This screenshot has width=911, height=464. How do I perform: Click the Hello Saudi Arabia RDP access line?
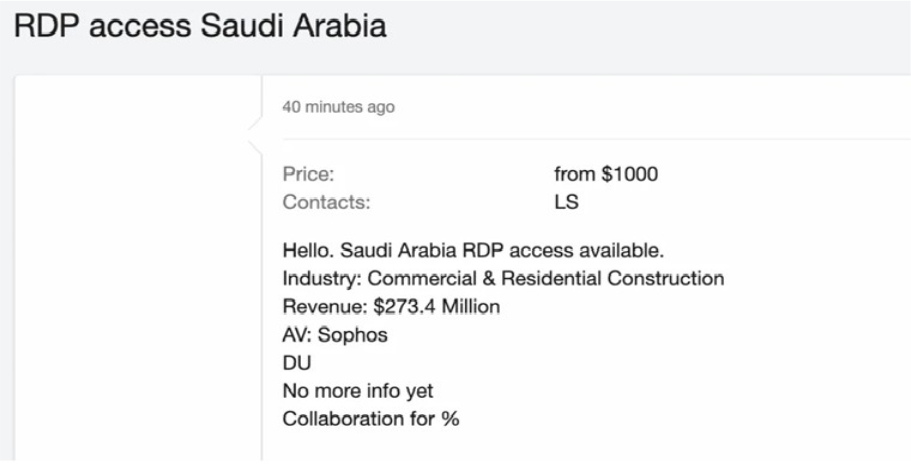click(x=473, y=251)
